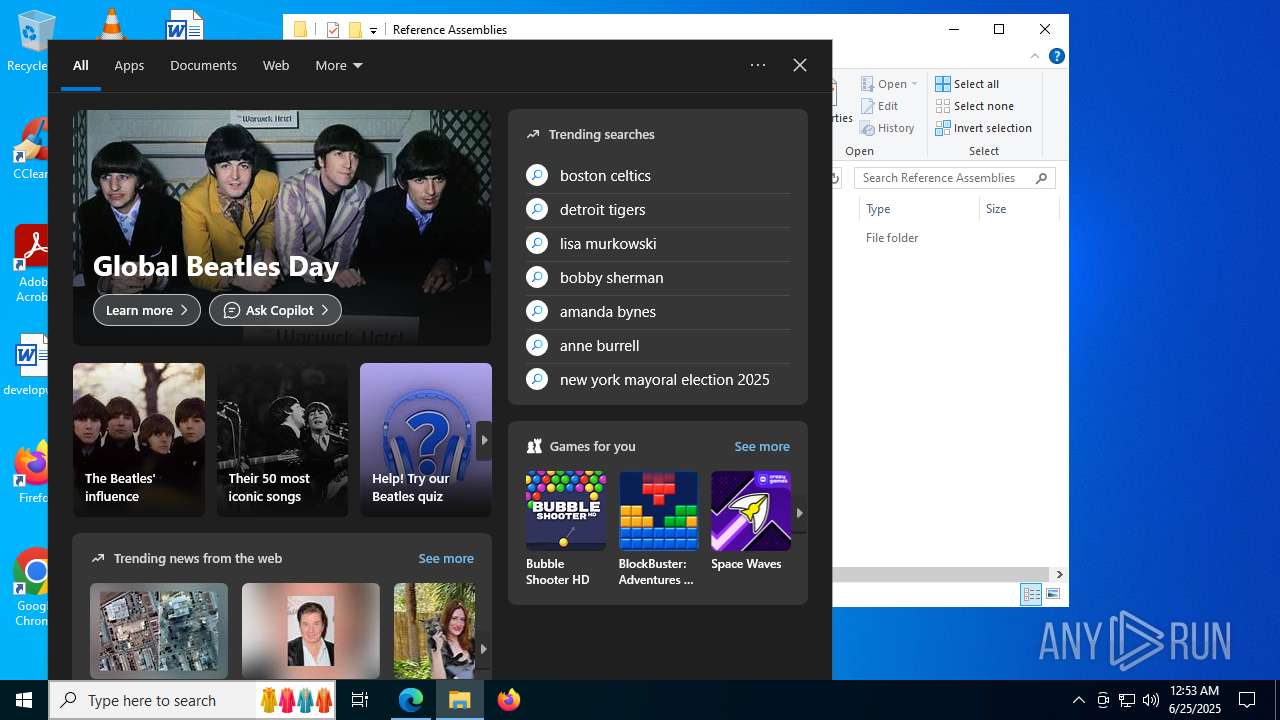The image size is (1280, 720).
Task: Switch Explorer to large icons view
Action: [1053, 594]
